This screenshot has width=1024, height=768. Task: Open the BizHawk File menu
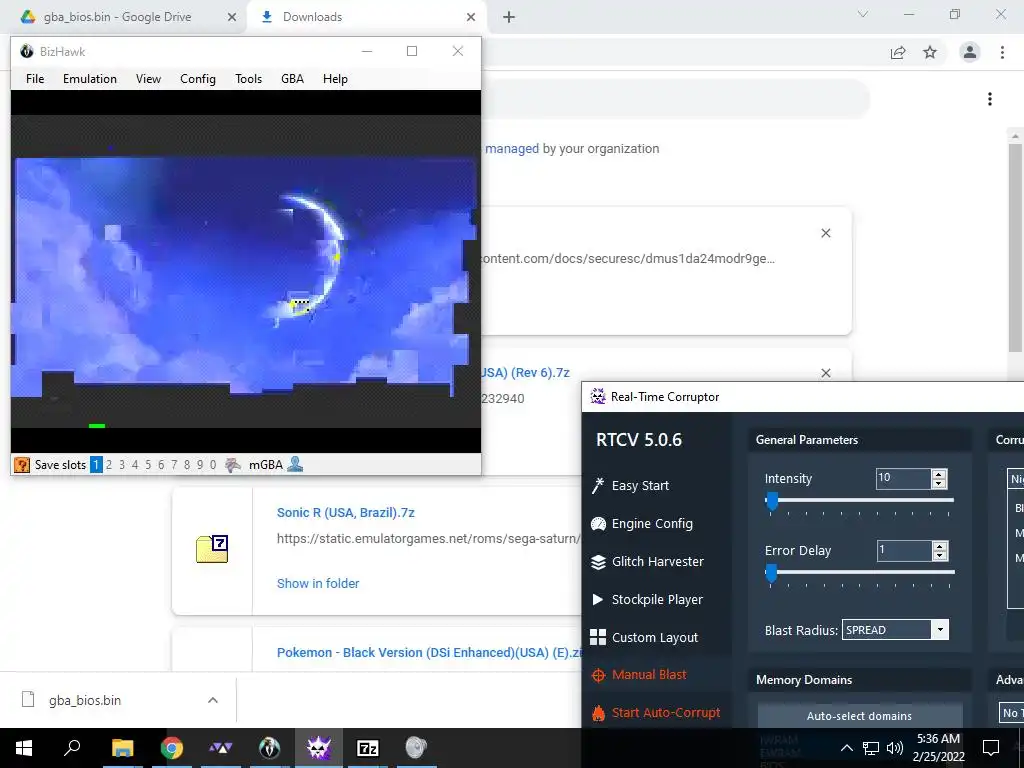pos(35,79)
